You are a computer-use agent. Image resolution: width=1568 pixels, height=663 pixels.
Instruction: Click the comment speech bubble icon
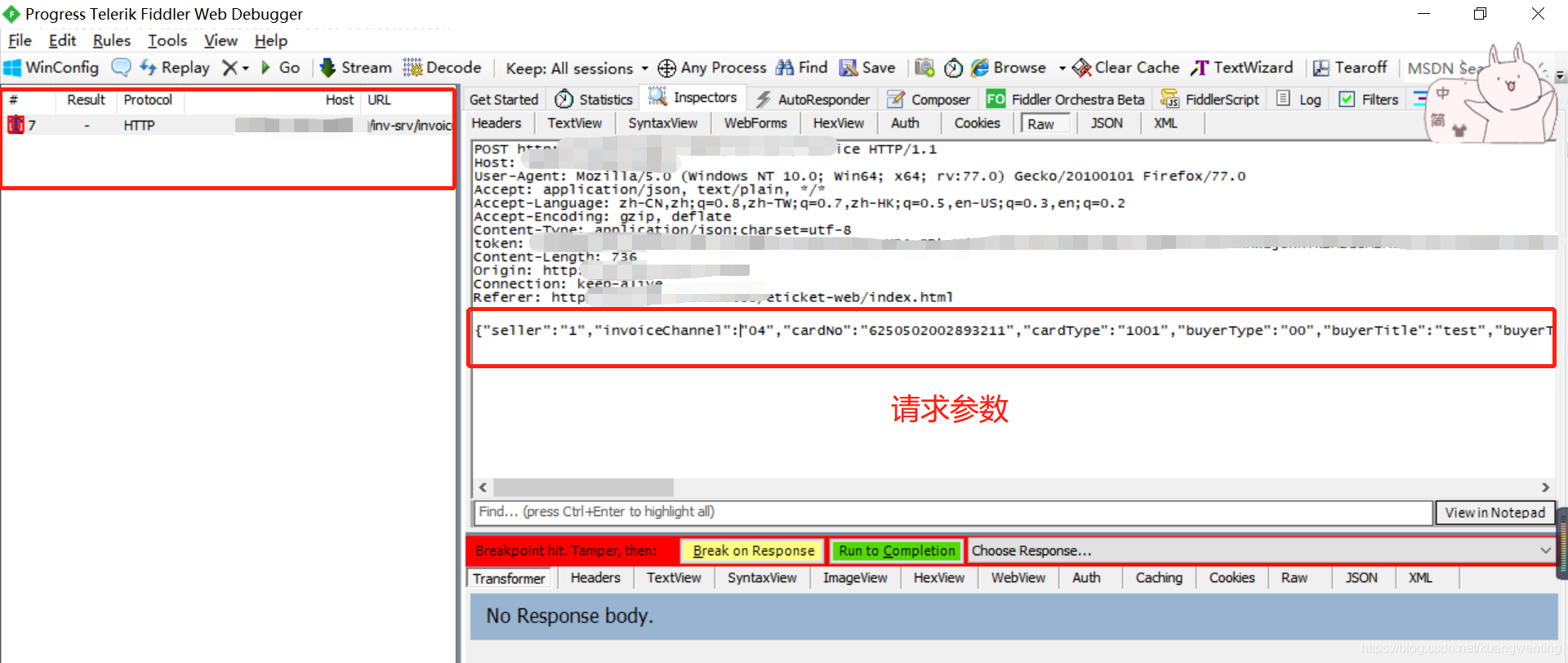121,68
